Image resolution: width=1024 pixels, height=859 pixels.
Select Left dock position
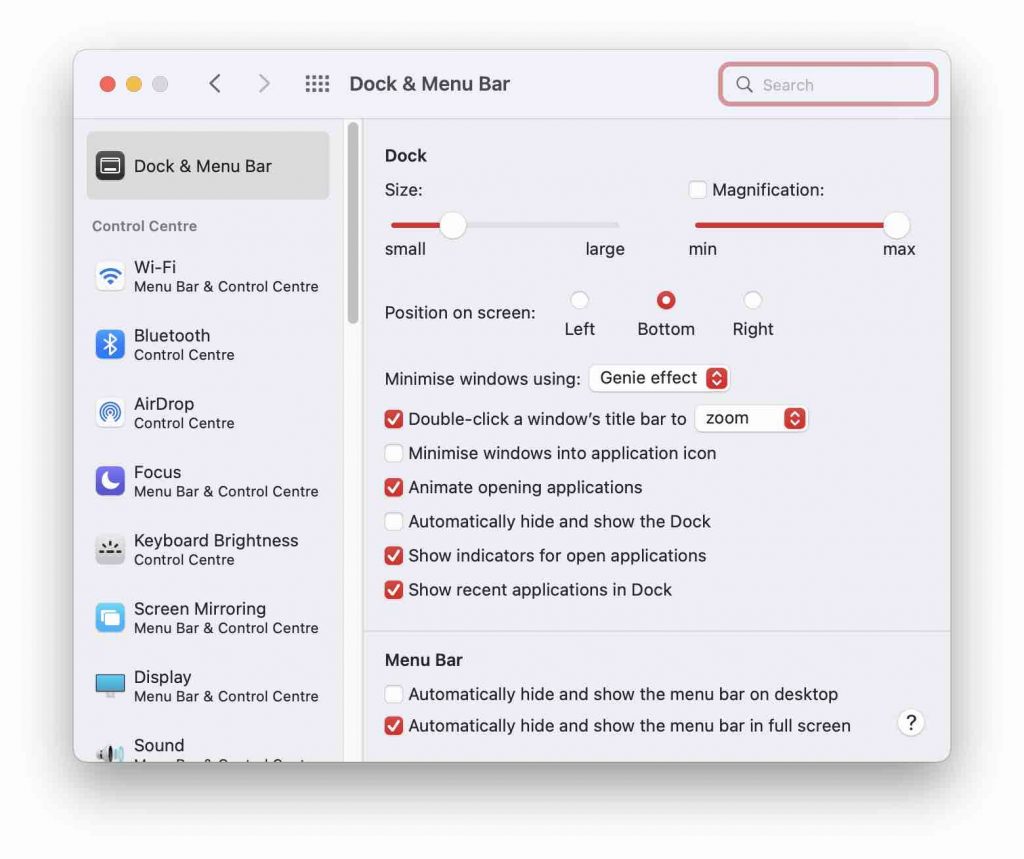pos(579,300)
